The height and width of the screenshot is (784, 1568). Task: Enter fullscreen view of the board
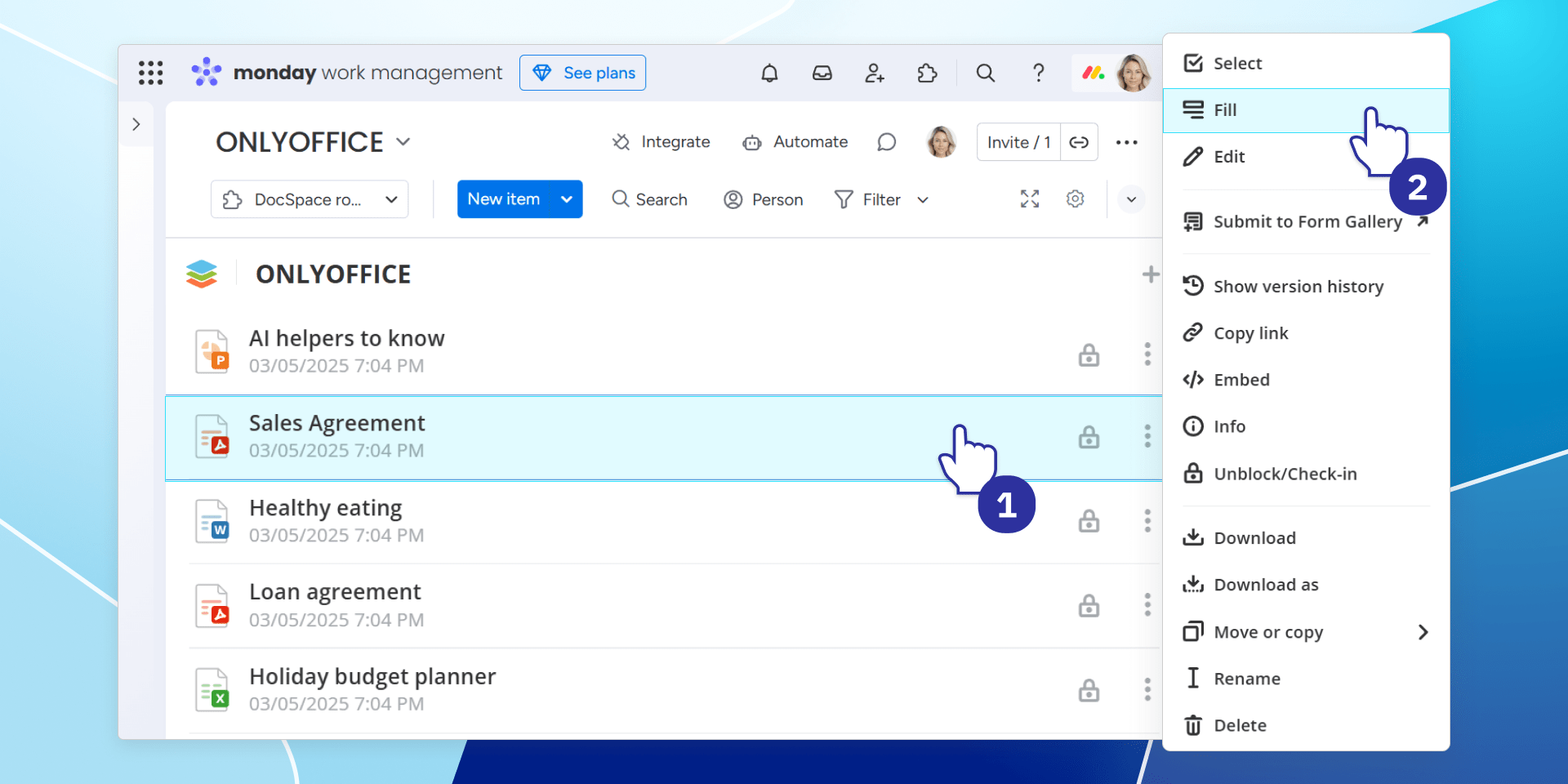1030,198
